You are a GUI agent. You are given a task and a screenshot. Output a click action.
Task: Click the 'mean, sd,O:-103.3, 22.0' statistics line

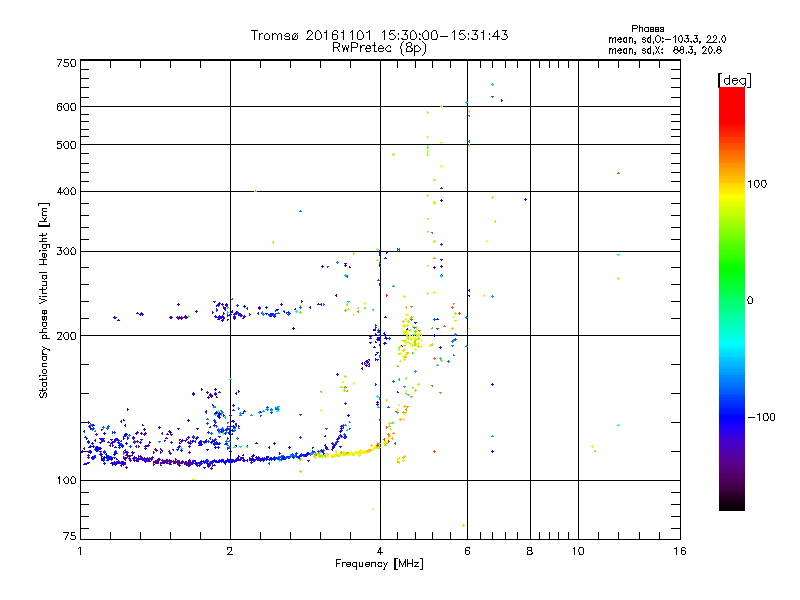click(667, 39)
